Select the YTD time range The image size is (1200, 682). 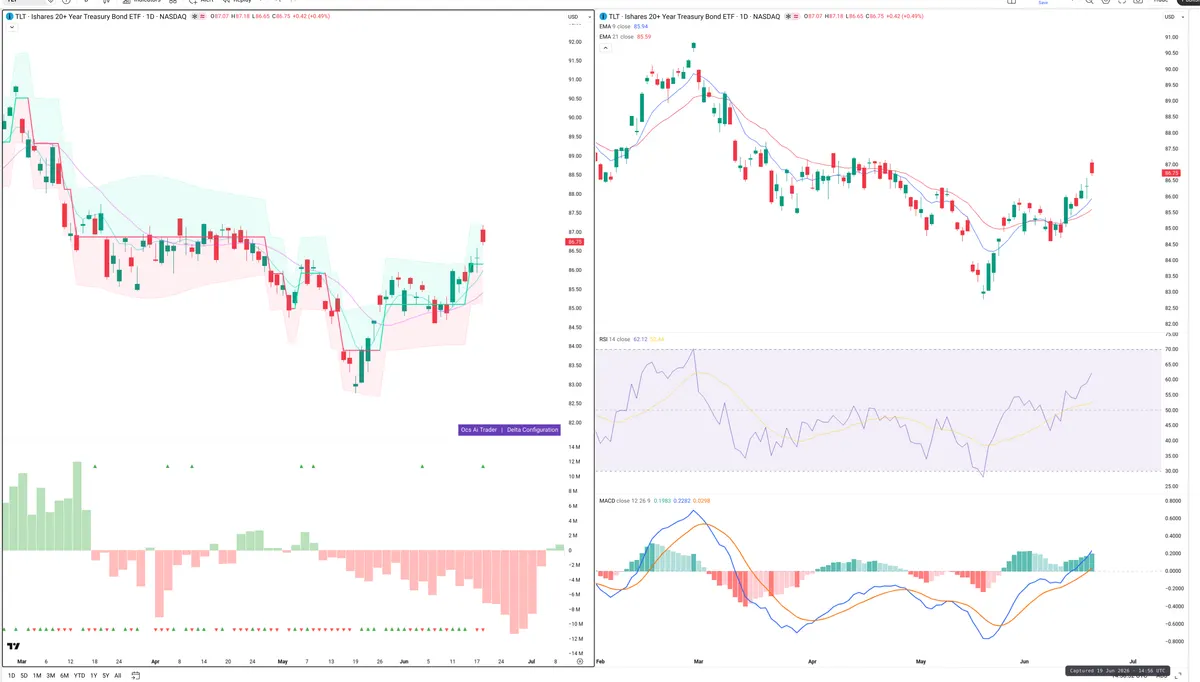click(79, 676)
